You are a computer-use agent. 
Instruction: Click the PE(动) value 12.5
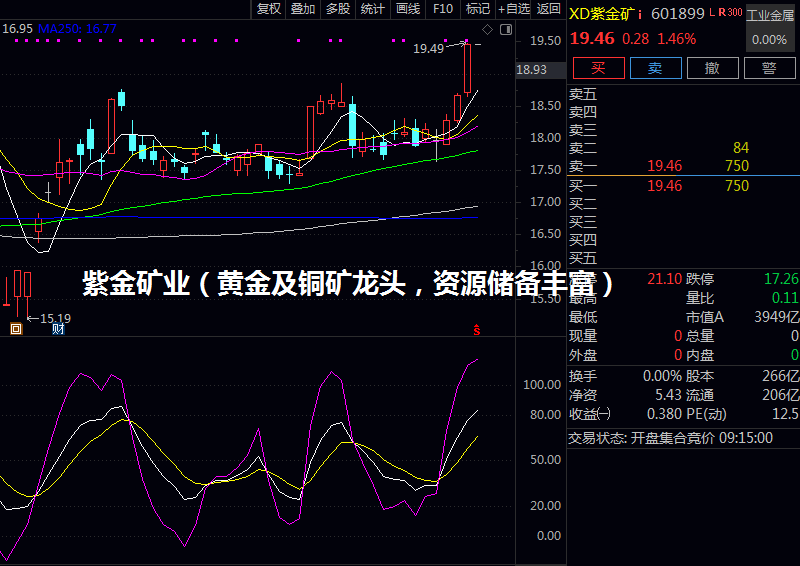coord(786,413)
